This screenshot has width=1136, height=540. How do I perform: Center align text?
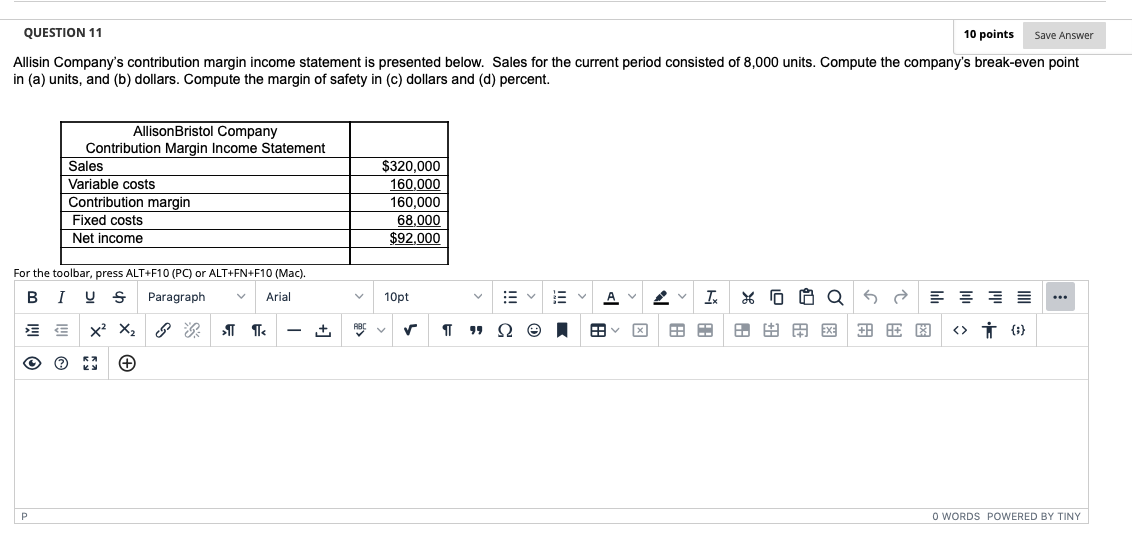pos(965,297)
